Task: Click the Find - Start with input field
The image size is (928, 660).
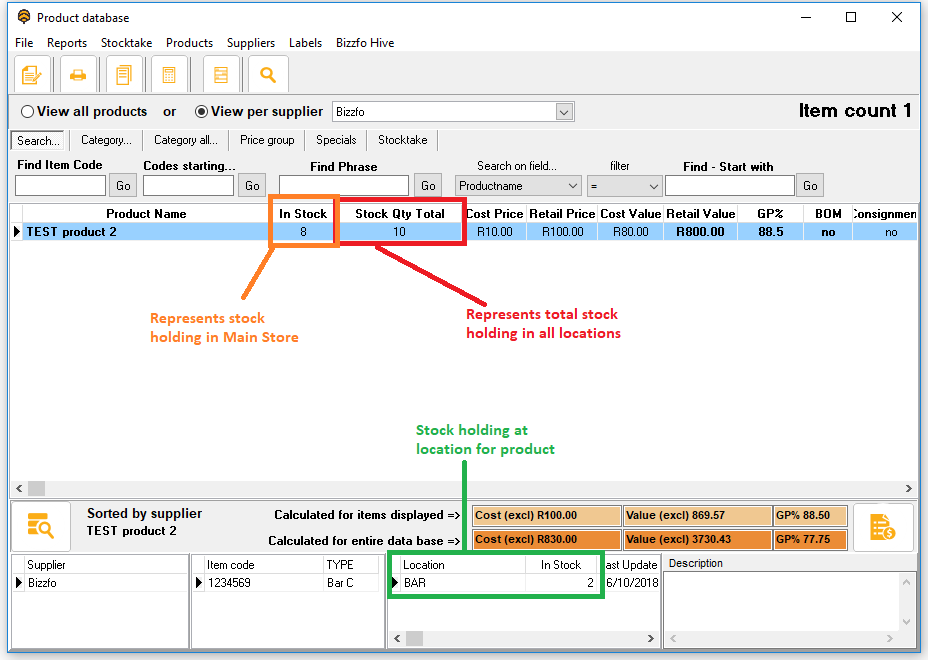Action: click(x=729, y=186)
